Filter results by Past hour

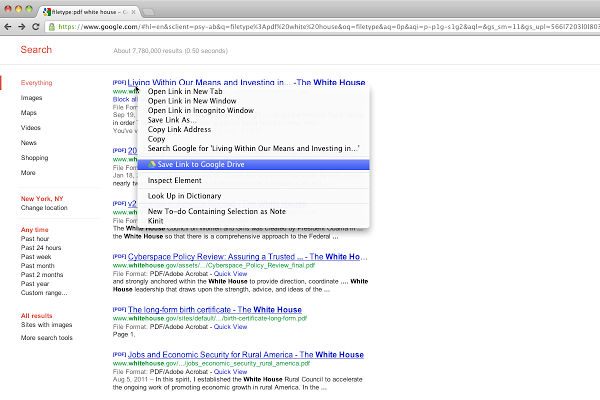click(x=35, y=239)
